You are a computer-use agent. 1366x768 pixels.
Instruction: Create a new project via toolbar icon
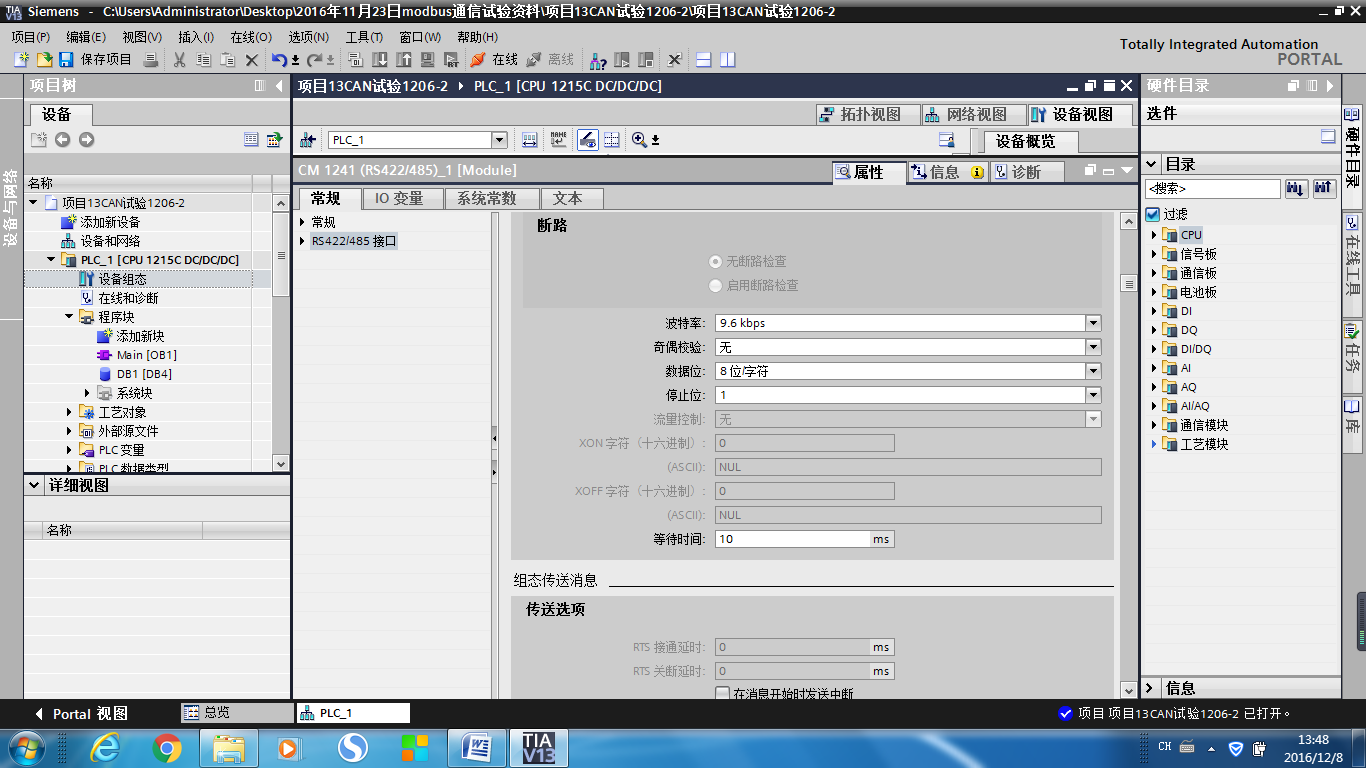pyautogui.click(x=21, y=60)
